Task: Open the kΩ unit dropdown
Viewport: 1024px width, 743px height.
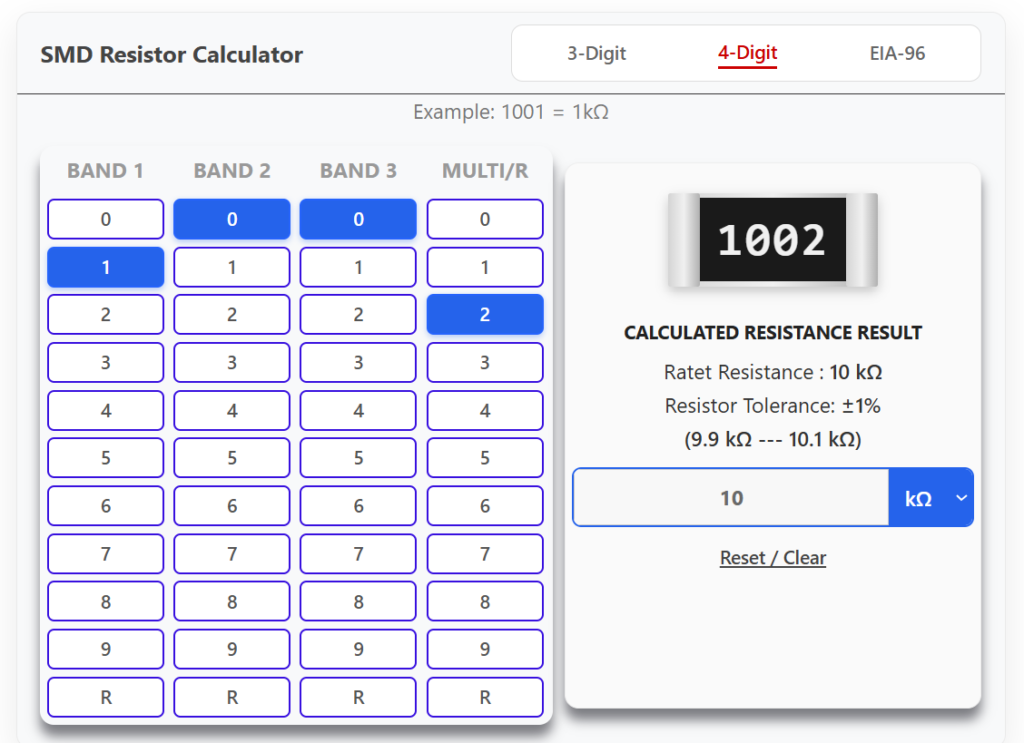Action: pos(931,498)
